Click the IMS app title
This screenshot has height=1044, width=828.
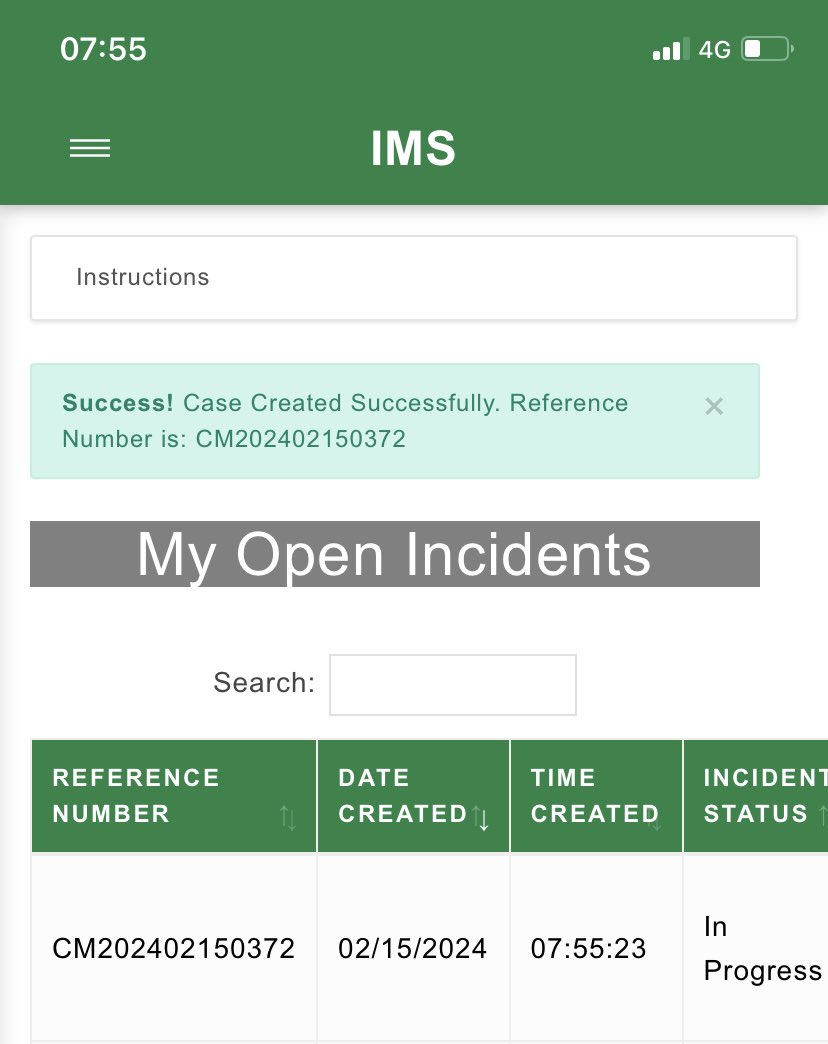click(x=413, y=148)
